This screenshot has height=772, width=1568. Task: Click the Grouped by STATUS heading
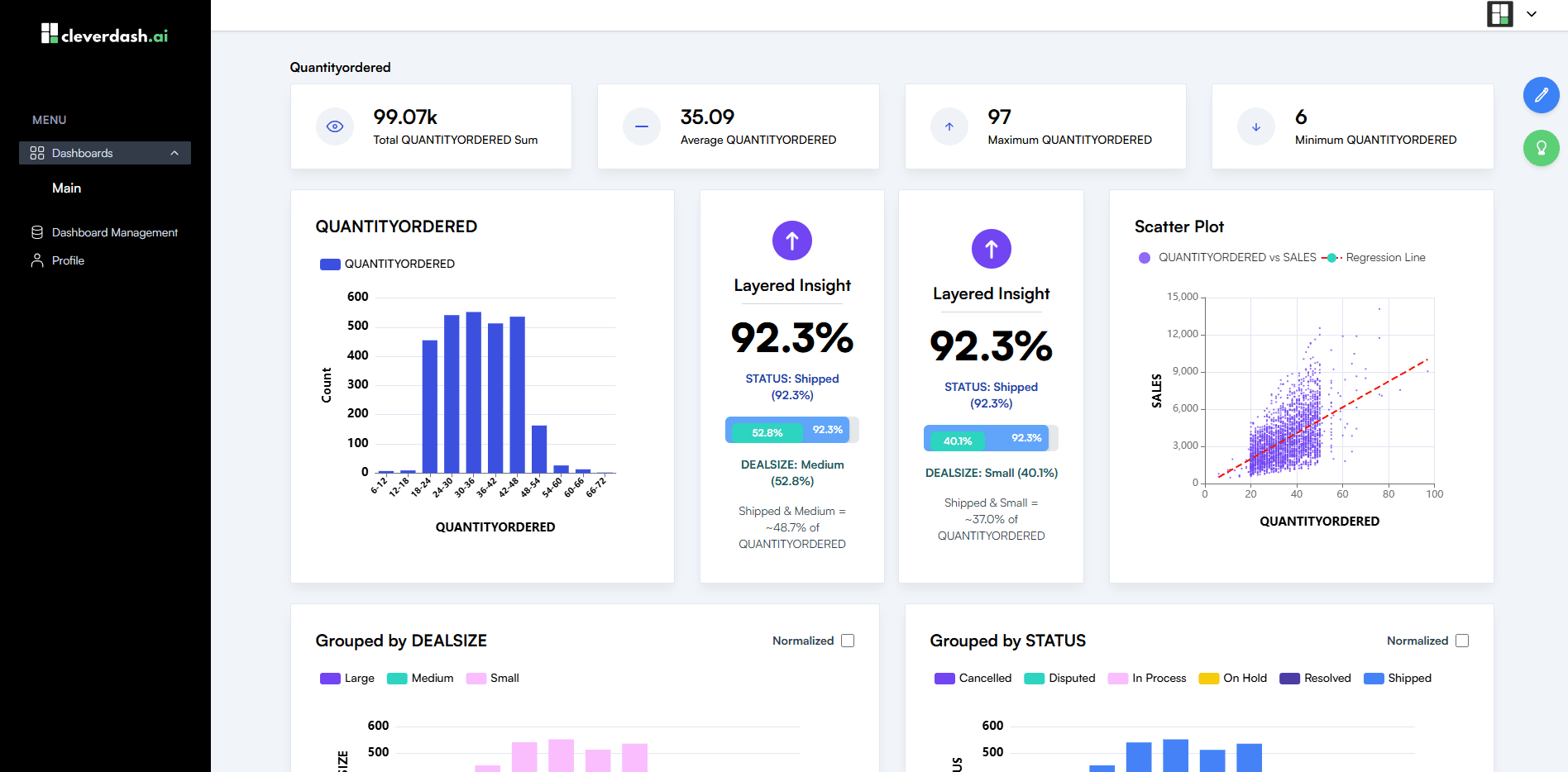pyautogui.click(x=1007, y=641)
